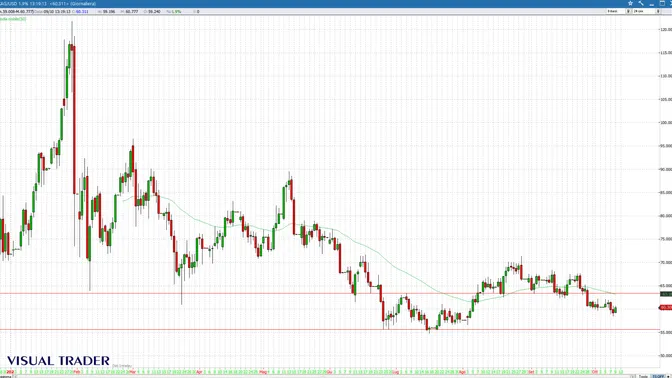Click the 50.00 price level label
This screenshot has width=672, height=378.
pos(666,355)
